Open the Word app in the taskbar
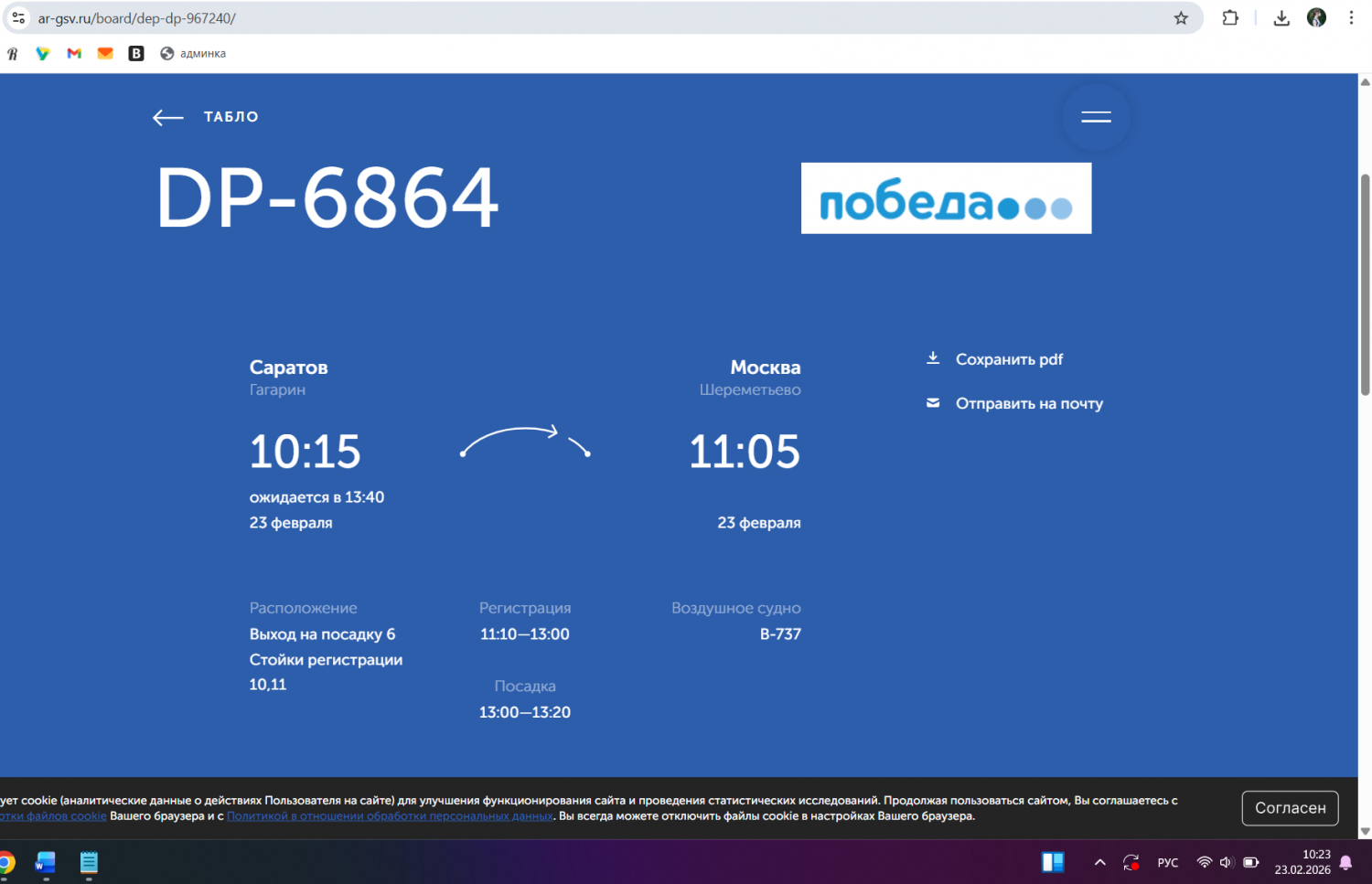 (x=45, y=862)
